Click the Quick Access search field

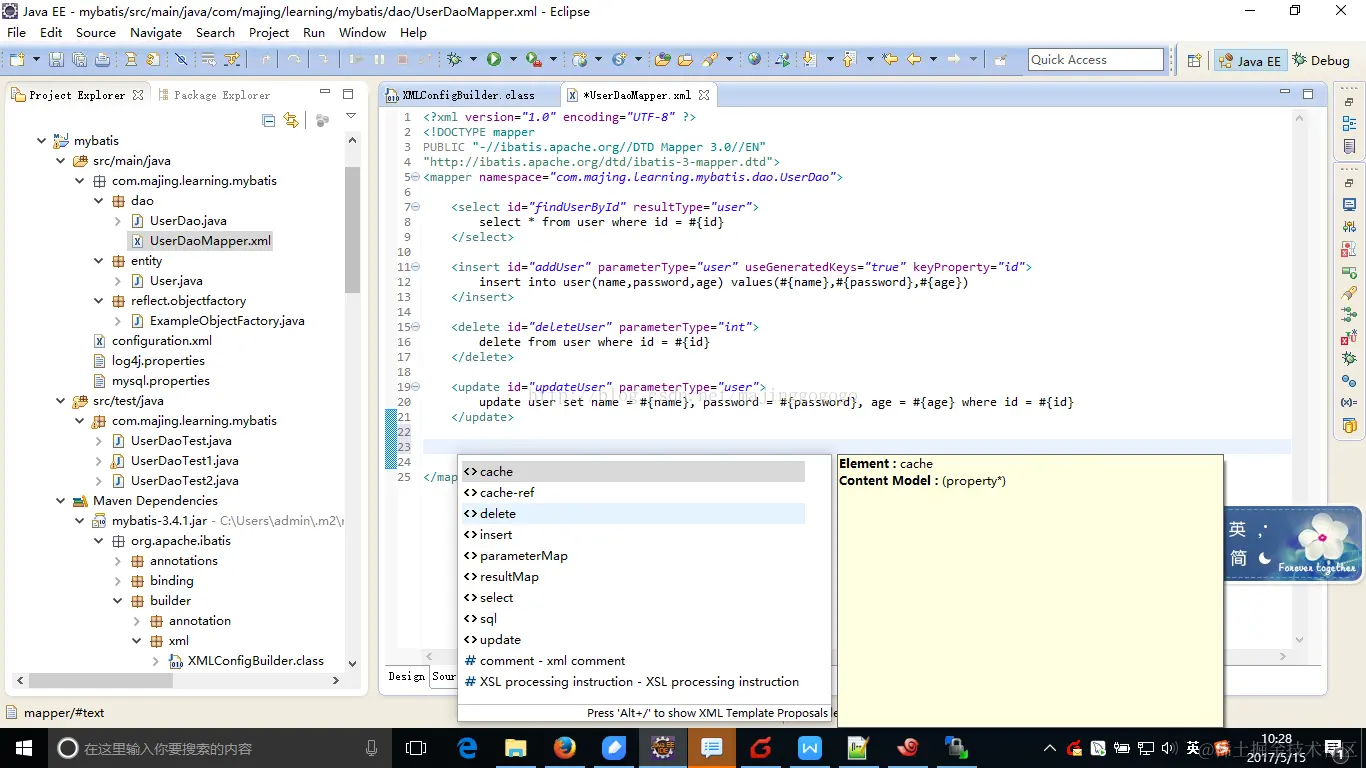pos(1096,60)
